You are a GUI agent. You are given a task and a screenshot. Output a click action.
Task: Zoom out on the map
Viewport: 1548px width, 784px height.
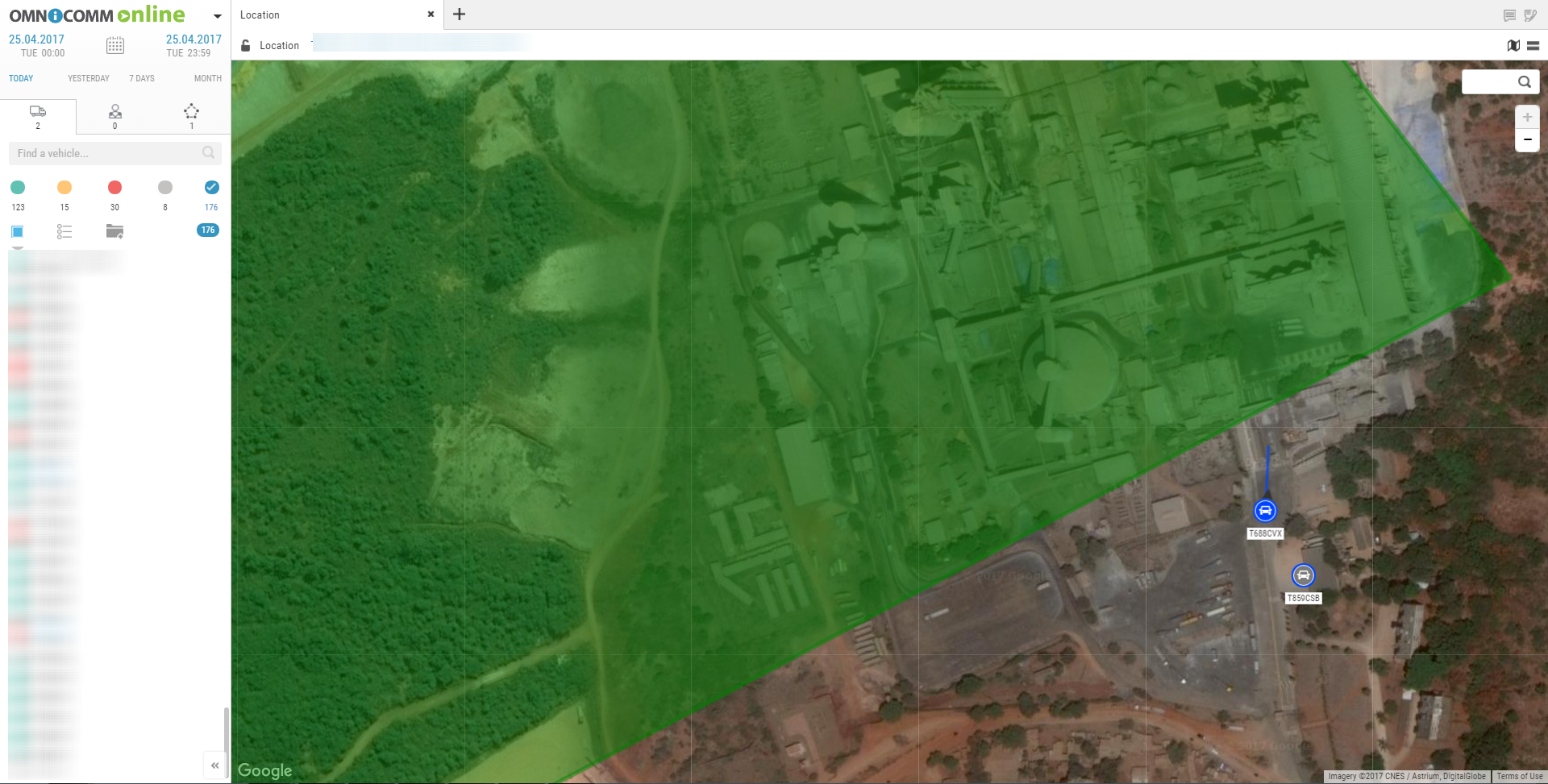[x=1527, y=140]
